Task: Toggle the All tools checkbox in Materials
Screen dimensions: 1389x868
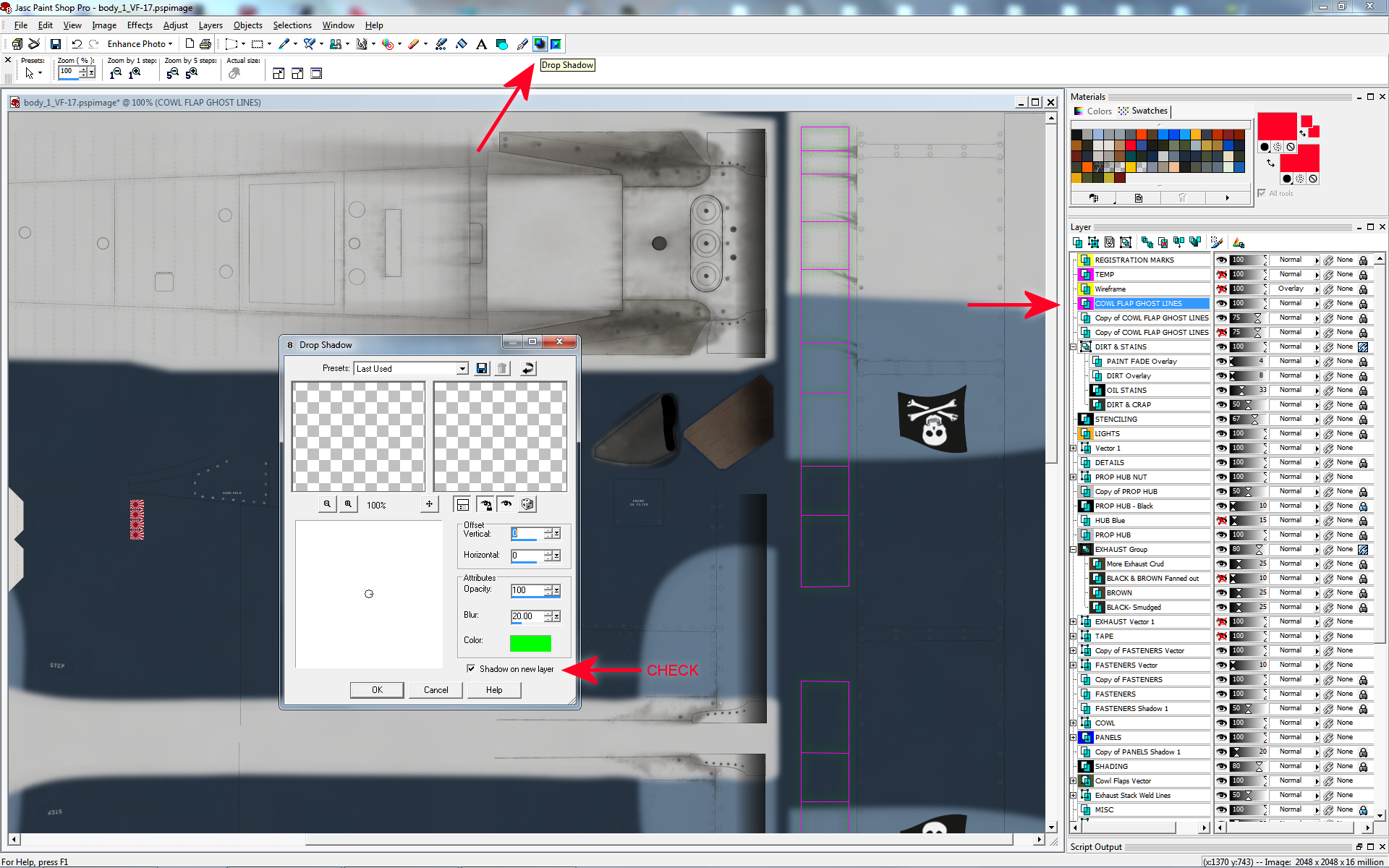Action: [x=1262, y=193]
